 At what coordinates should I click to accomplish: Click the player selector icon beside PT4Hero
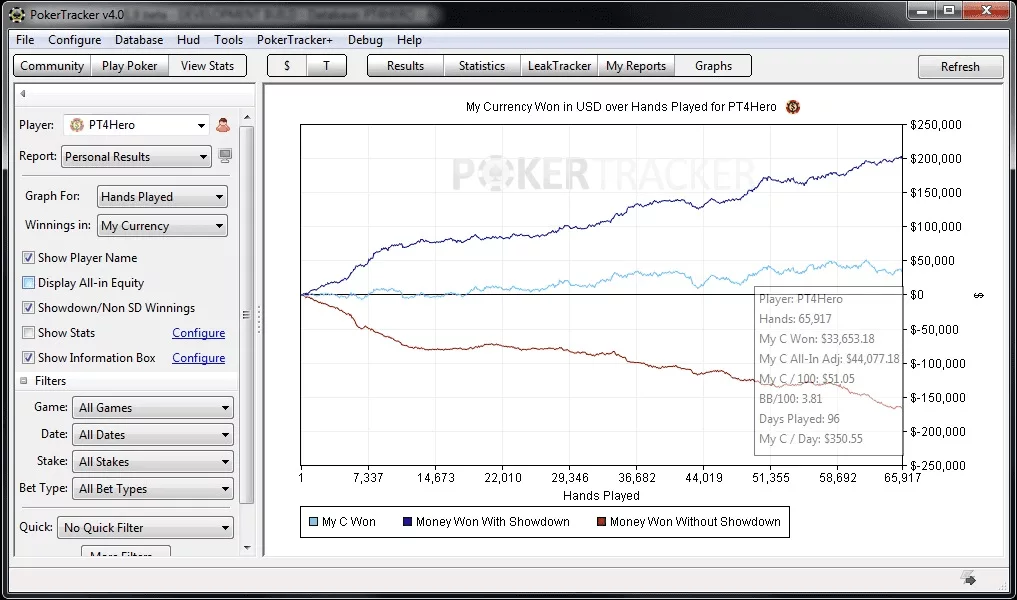[222, 125]
